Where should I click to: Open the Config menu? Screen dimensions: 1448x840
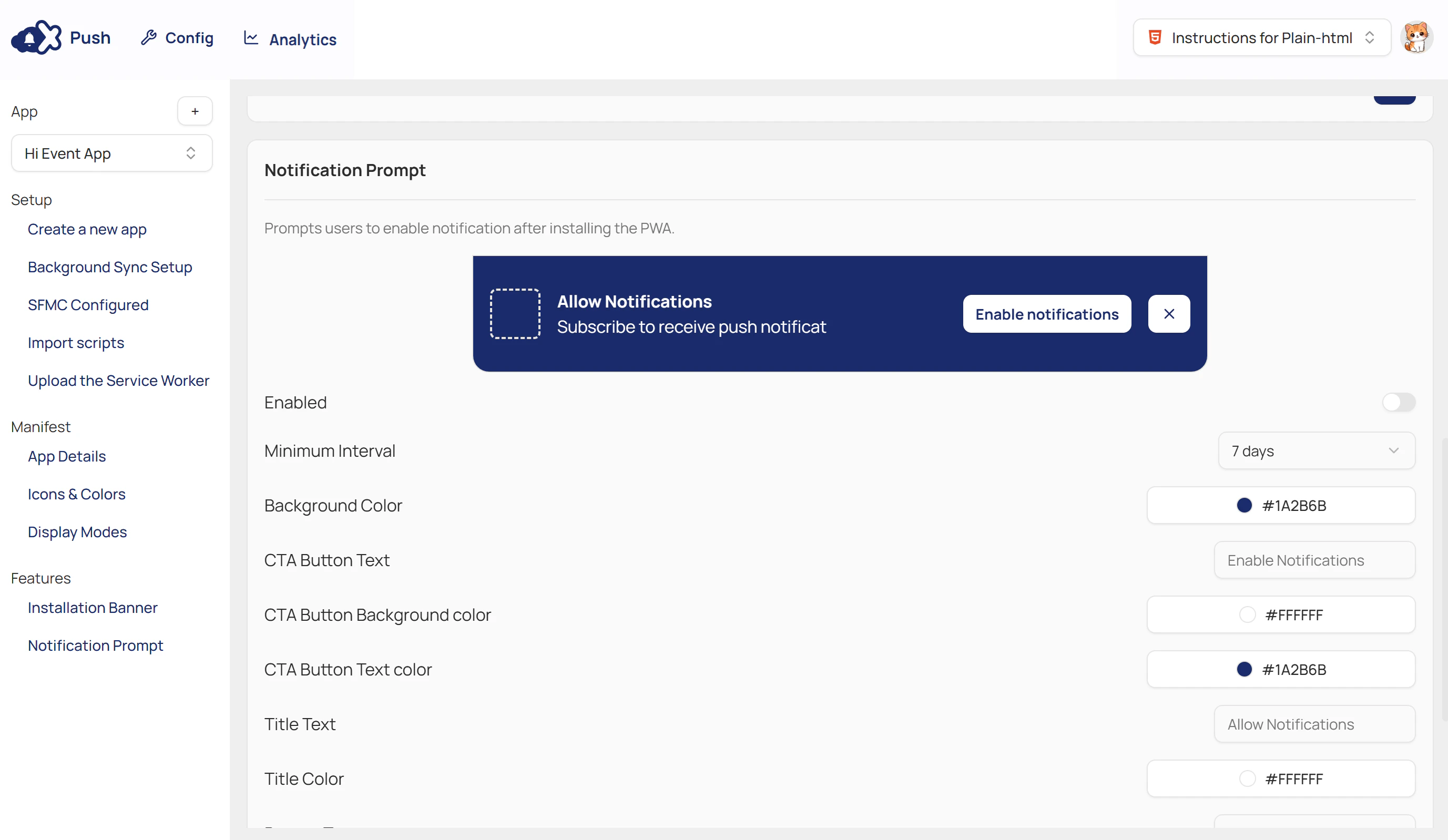point(178,37)
